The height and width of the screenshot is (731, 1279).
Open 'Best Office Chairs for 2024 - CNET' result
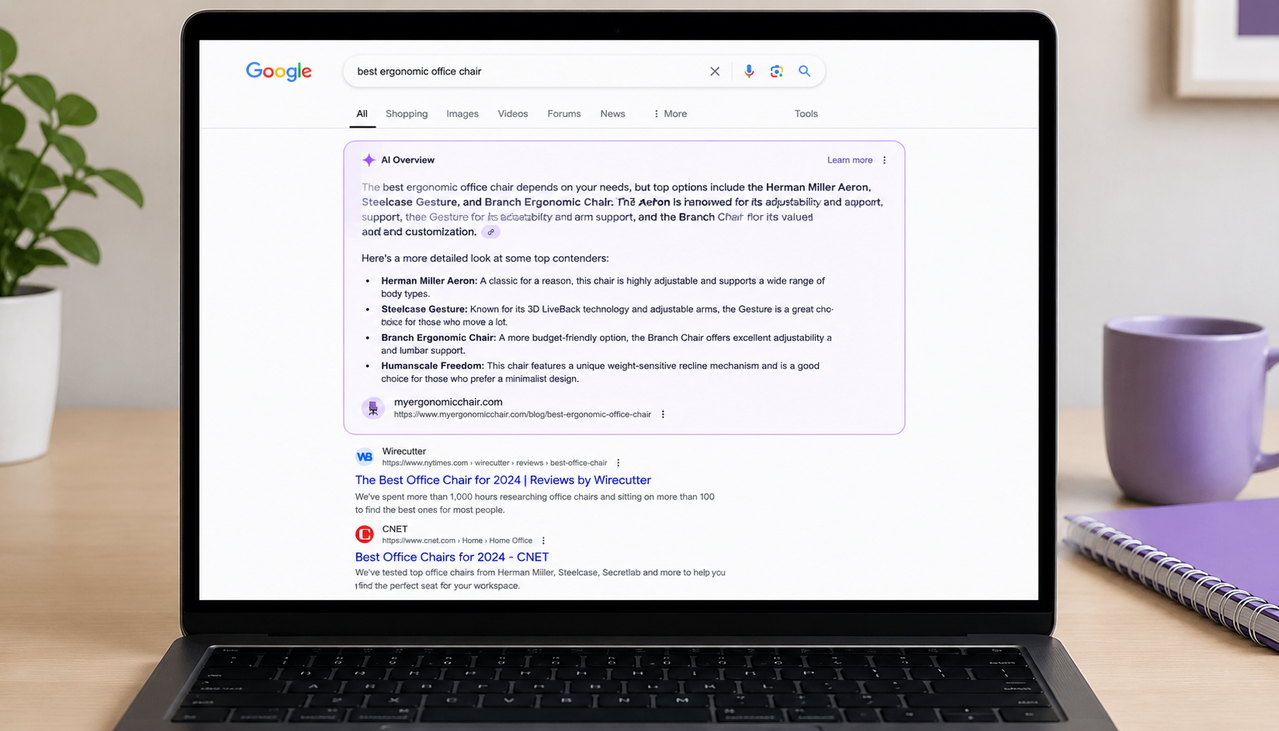[x=452, y=557]
